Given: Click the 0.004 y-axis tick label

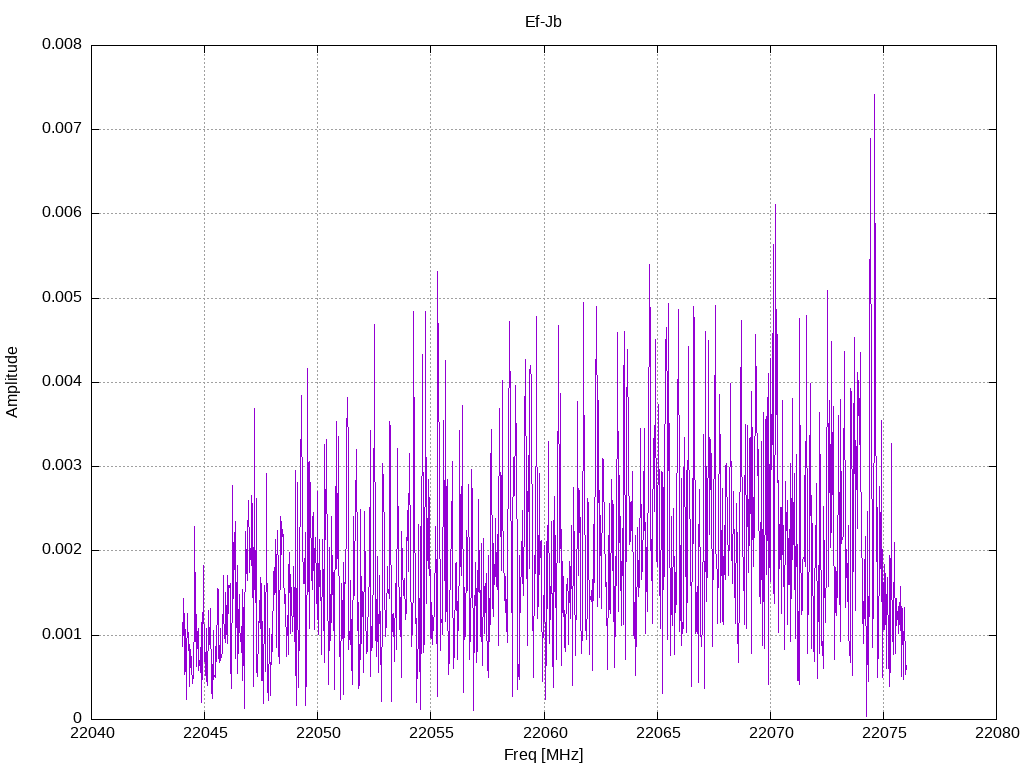Looking at the screenshot, I should click(62, 381).
